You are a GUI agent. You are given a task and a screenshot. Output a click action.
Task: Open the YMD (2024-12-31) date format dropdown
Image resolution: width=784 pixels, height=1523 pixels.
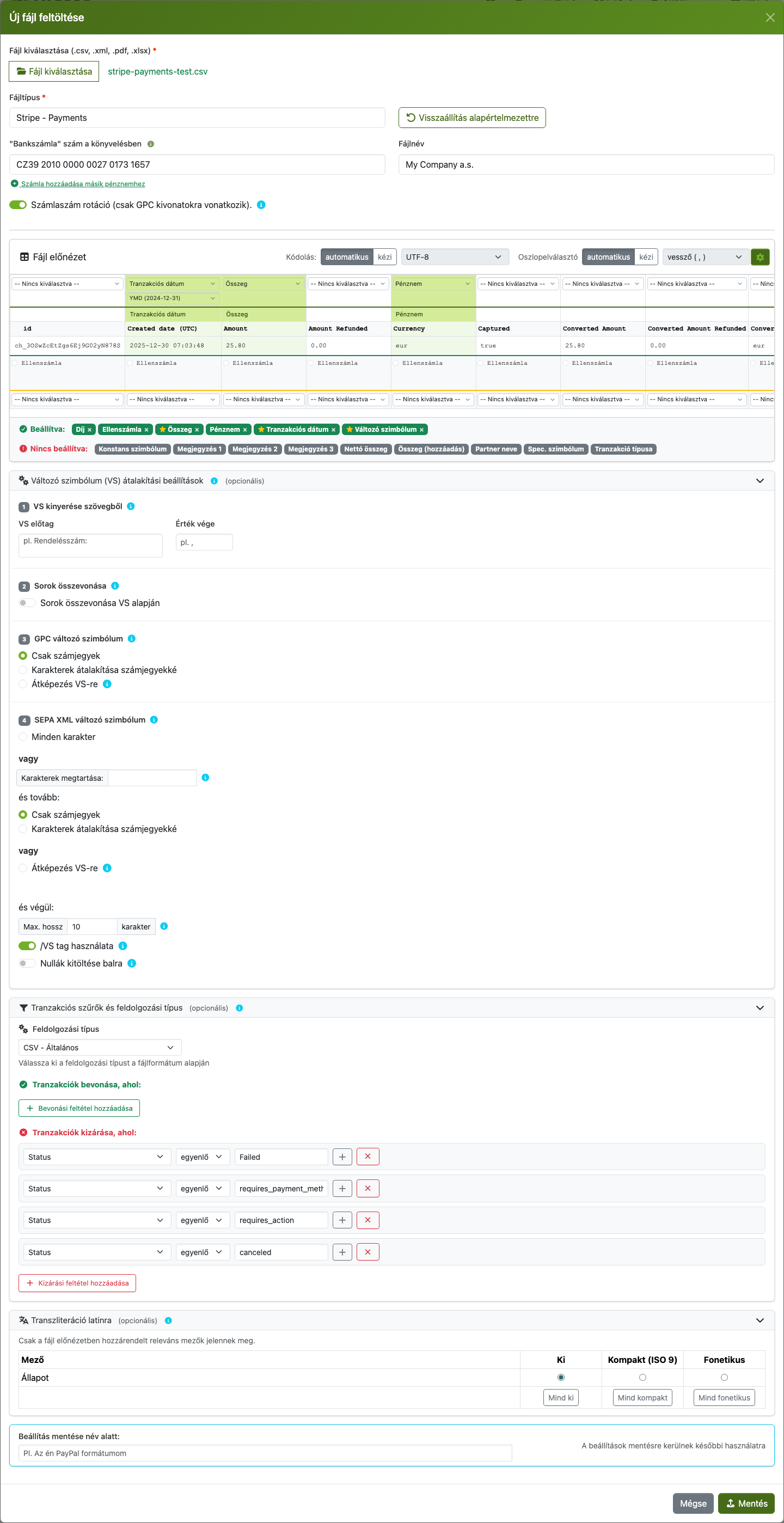point(172,298)
